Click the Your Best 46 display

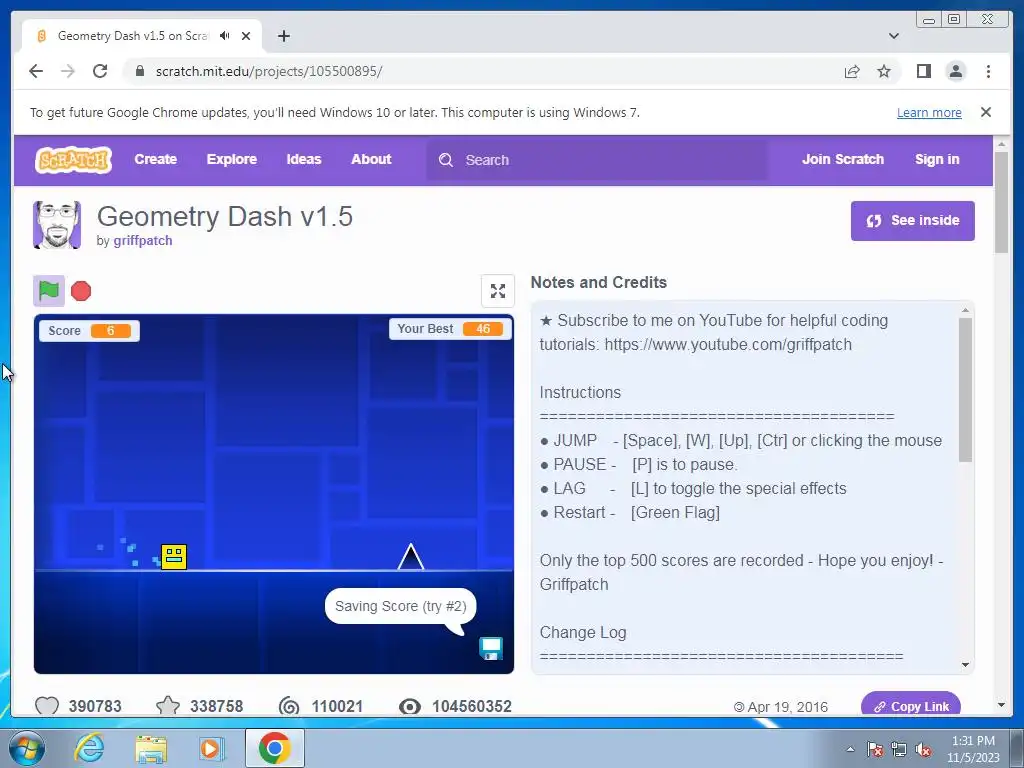449,328
